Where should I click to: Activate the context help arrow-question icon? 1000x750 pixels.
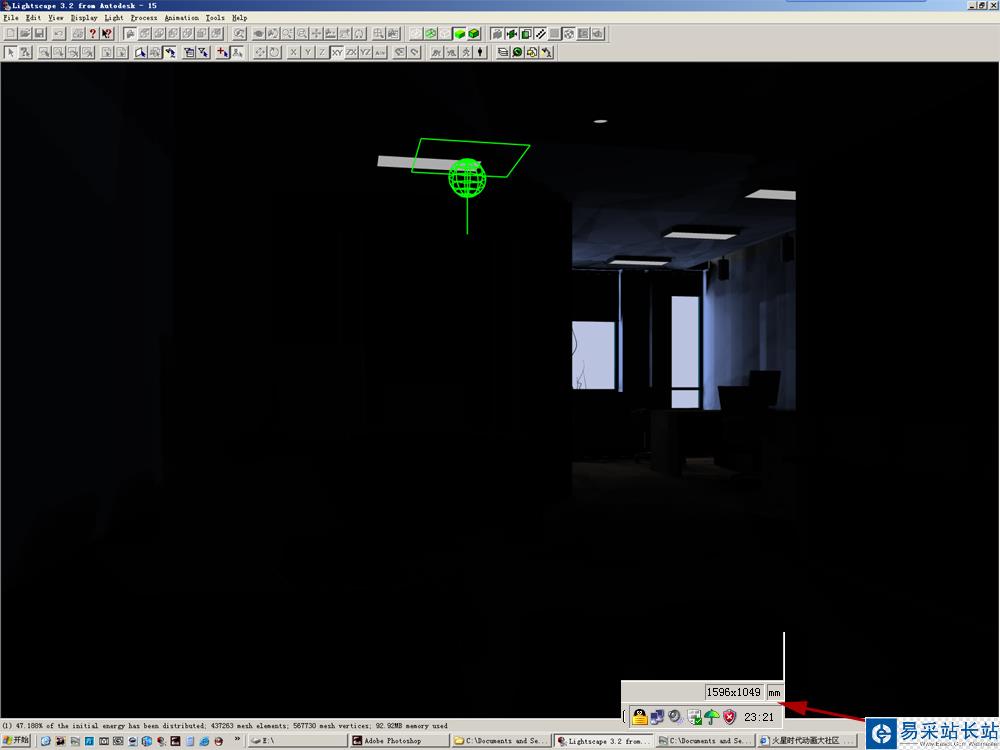coord(107,33)
